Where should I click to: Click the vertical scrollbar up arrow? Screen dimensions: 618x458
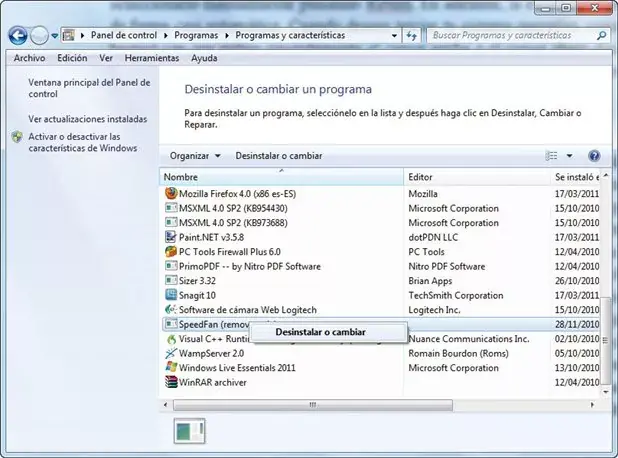606,175
